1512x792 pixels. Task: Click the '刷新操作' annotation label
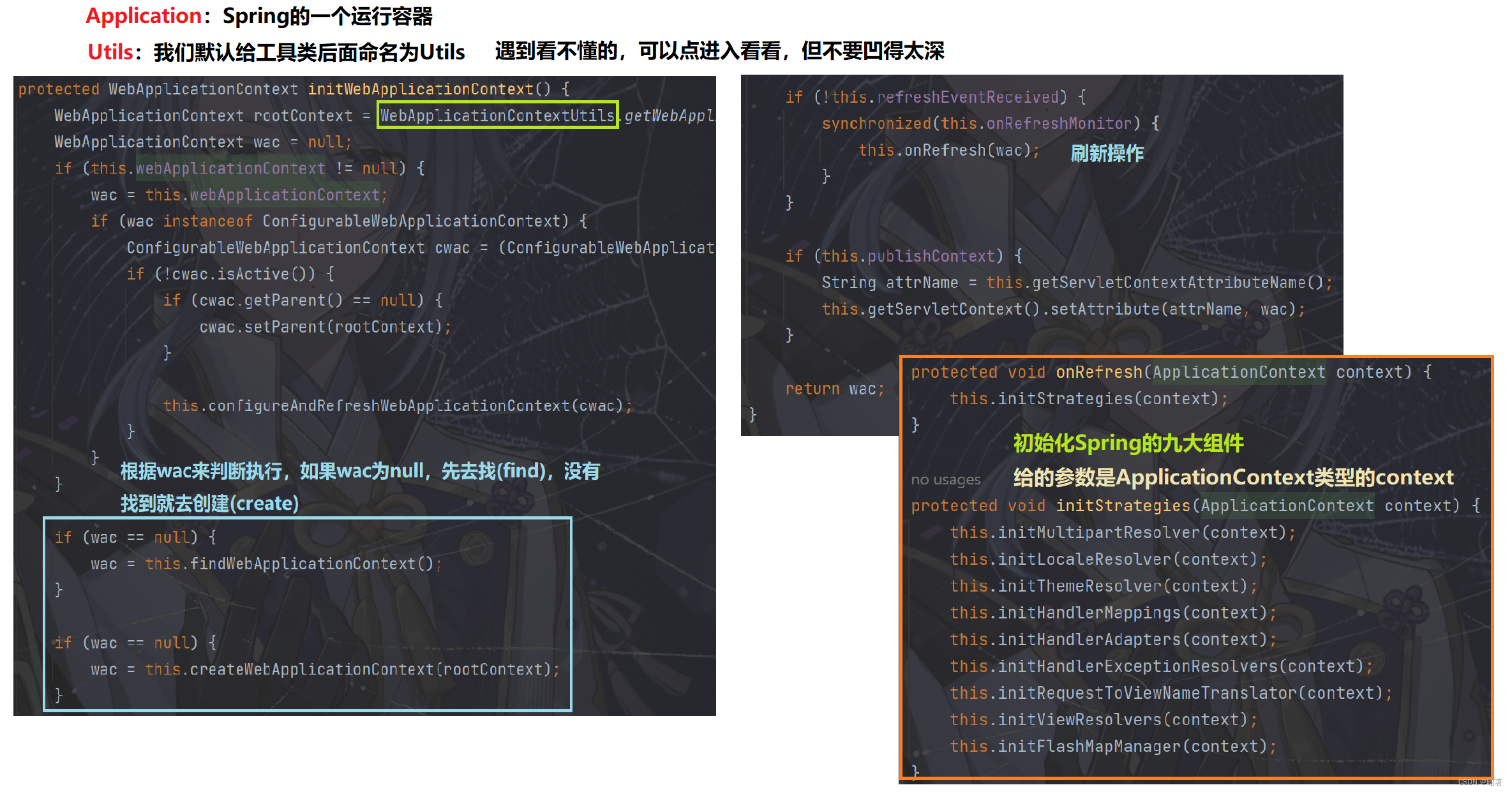pos(1107,153)
